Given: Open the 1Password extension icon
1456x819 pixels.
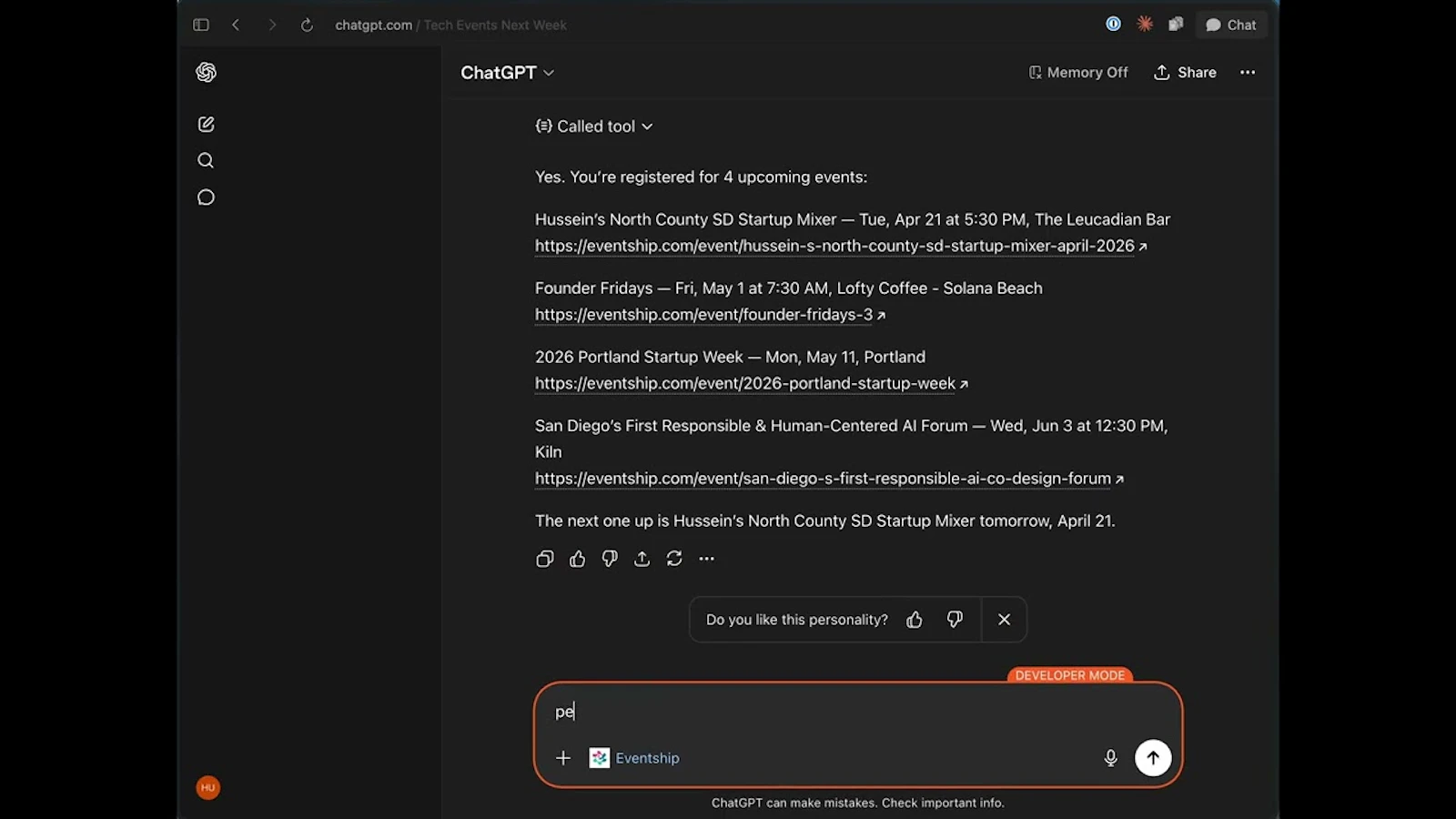Looking at the screenshot, I should (1113, 24).
